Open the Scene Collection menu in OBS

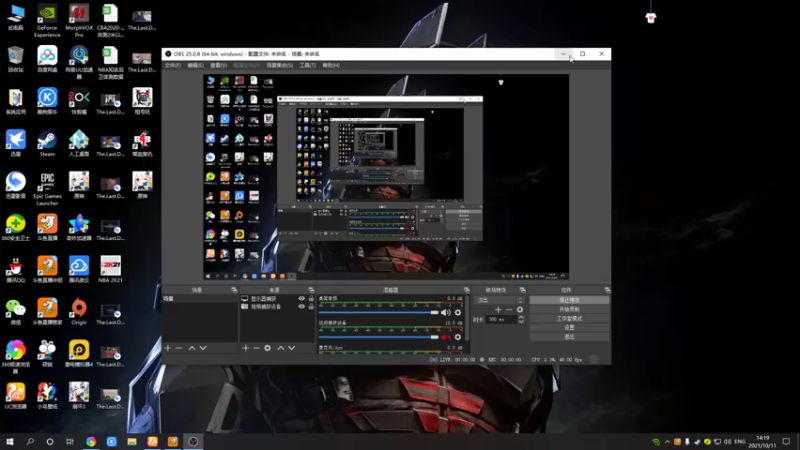[280, 65]
